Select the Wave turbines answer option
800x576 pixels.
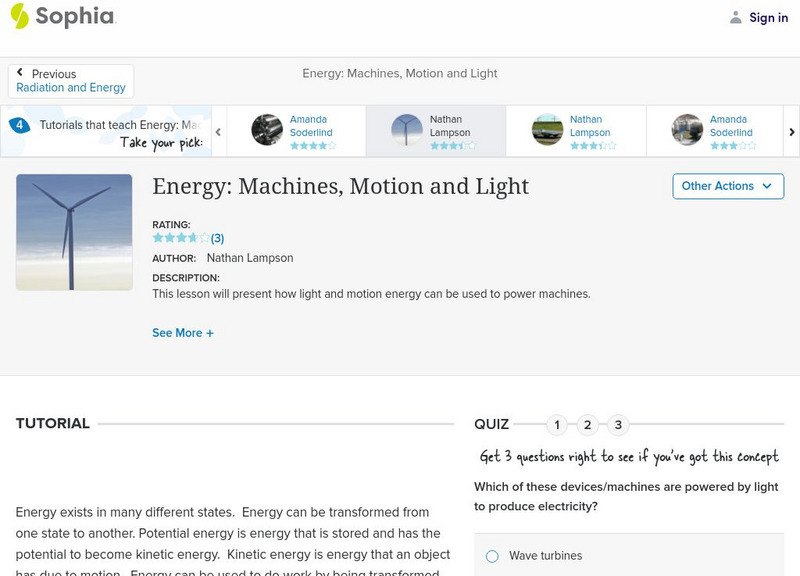click(492, 556)
